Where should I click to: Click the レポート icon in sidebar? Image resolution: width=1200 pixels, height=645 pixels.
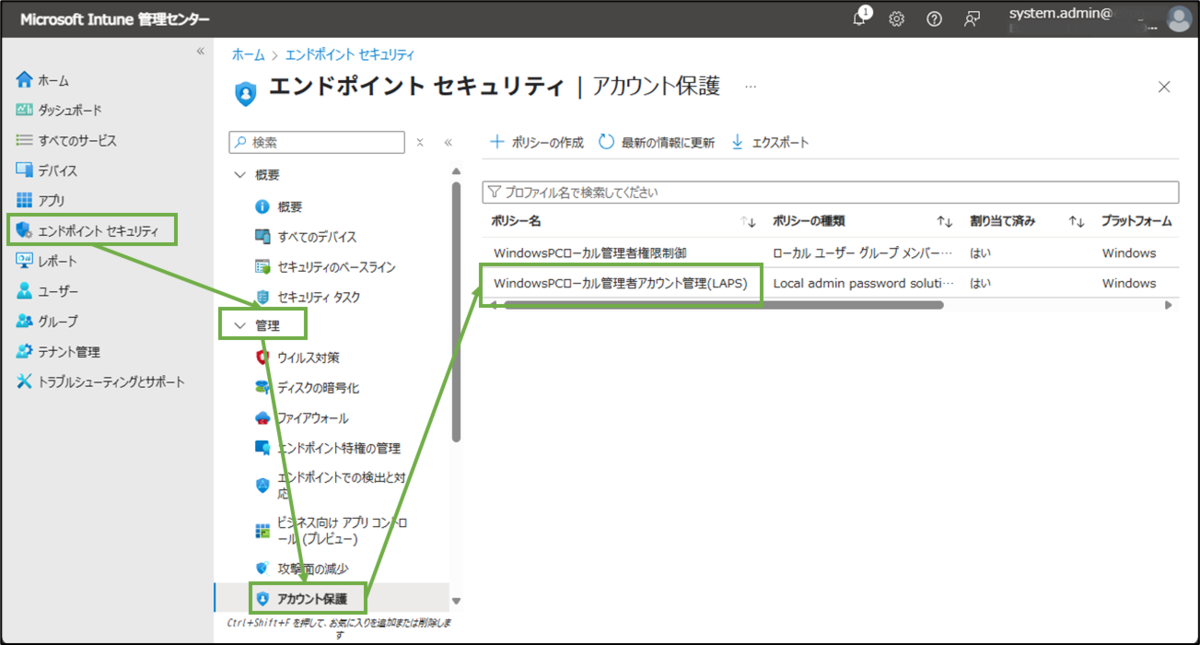[x=25, y=261]
